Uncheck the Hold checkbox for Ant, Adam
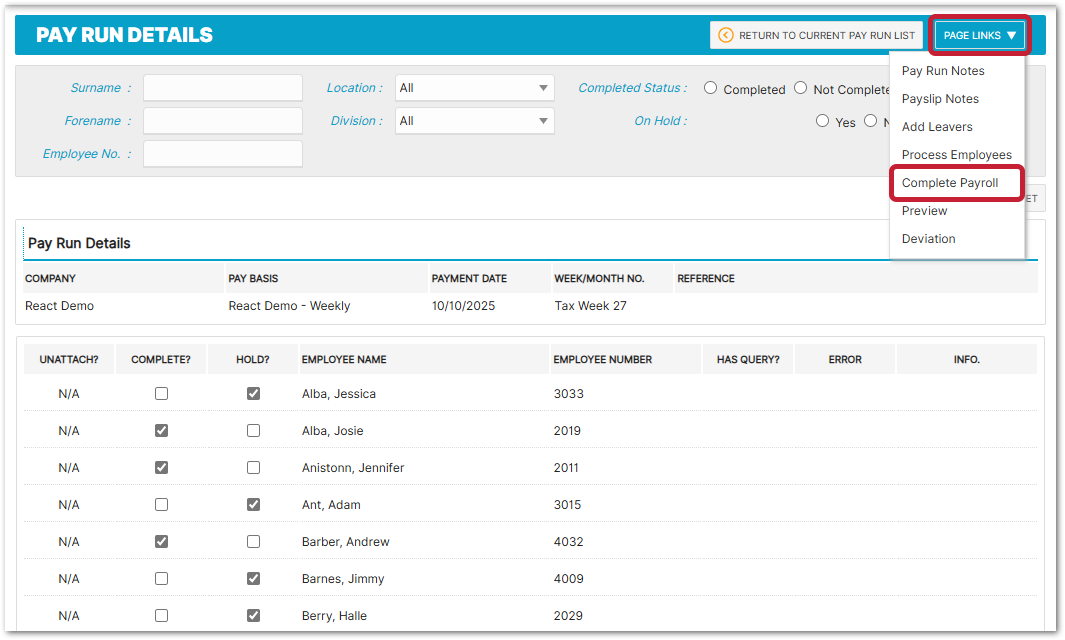The width and height of the screenshot is (1065, 640). [x=253, y=505]
